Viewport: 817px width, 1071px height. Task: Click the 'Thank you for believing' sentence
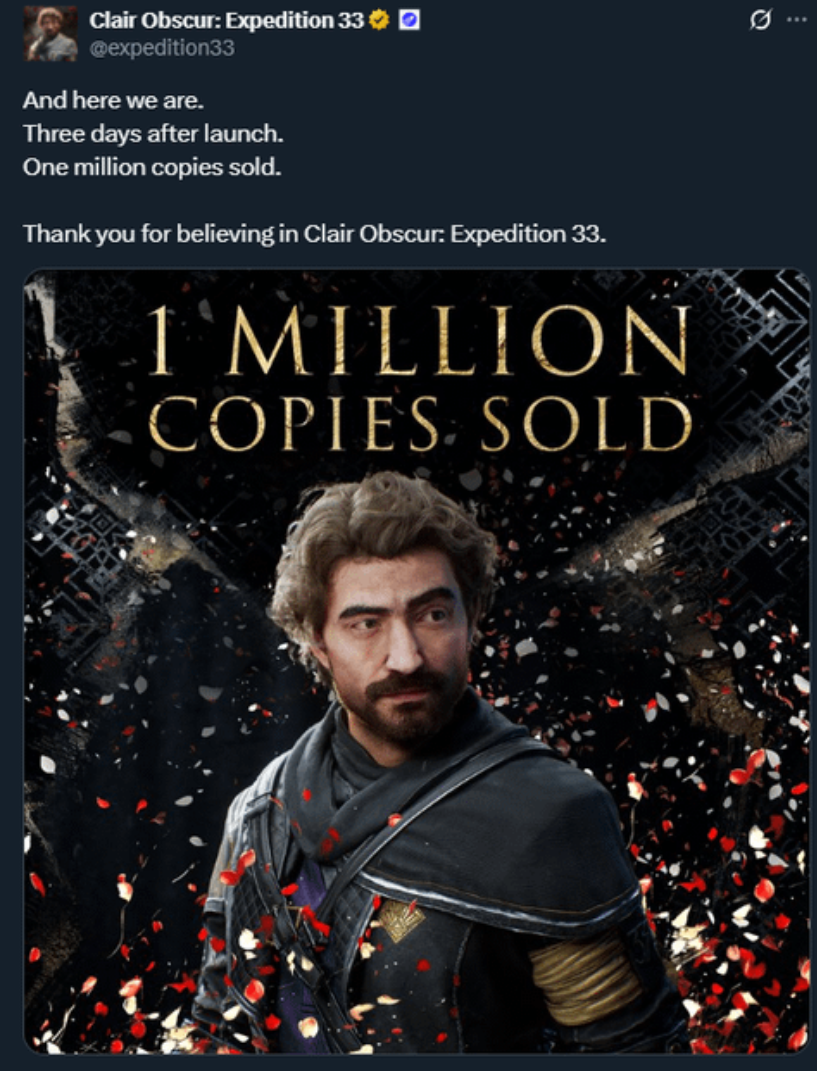[314, 234]
